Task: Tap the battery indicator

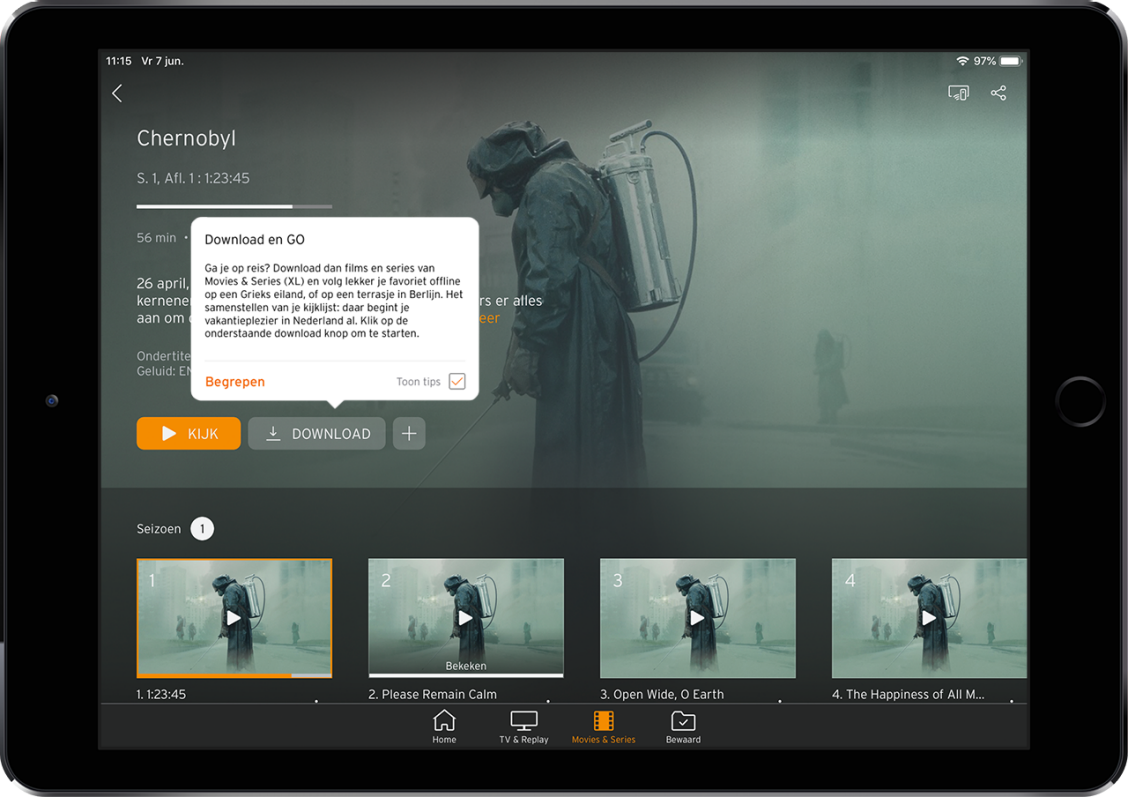Action: pyautogui.click(x=1010, y=61)
